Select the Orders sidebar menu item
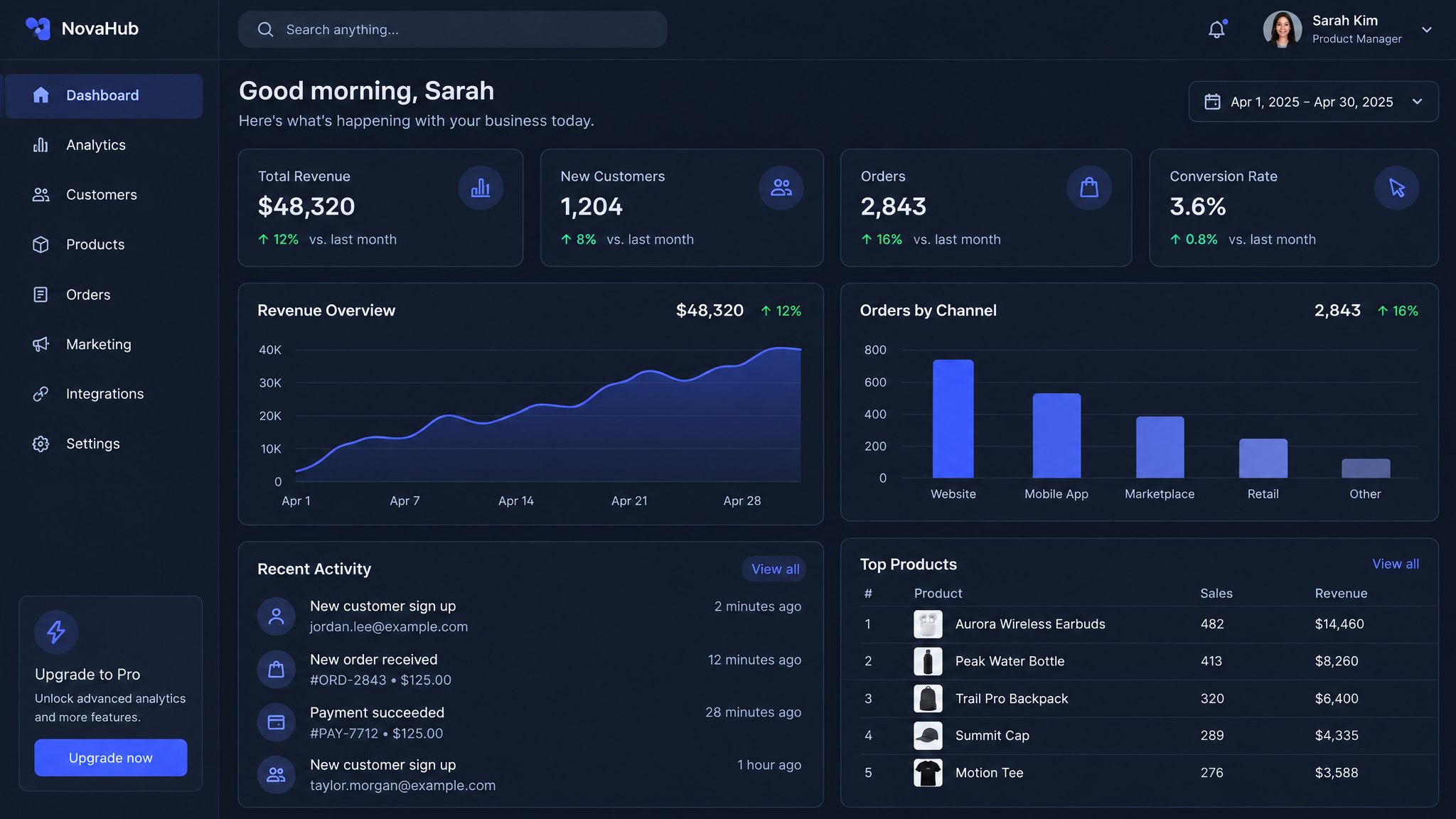1456x819 pixels. tap(104, 294)
